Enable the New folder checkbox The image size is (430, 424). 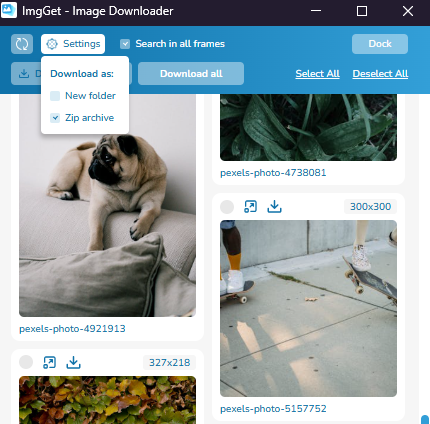(x=55, y=96)
